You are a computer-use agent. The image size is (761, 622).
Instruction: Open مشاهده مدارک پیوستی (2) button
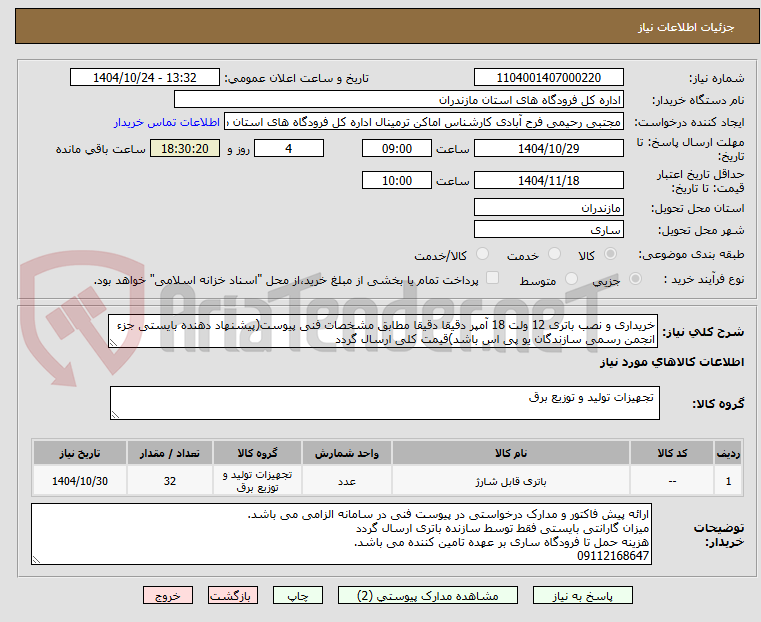(x=428, y=595)
